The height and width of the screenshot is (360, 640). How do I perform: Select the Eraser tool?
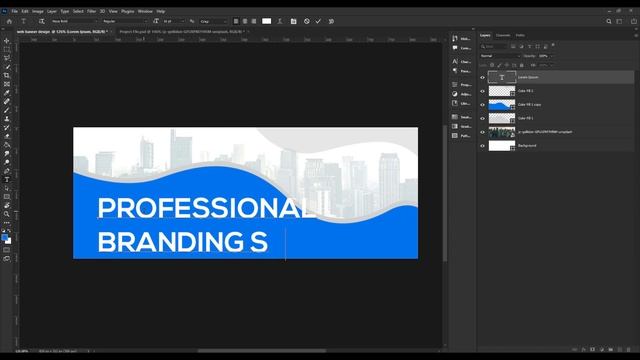[7, 136]
